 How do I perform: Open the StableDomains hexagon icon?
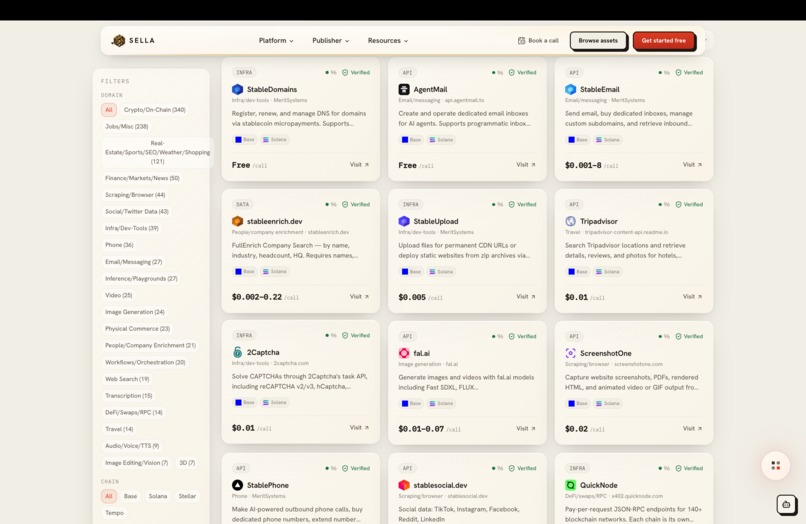[237, 89]
